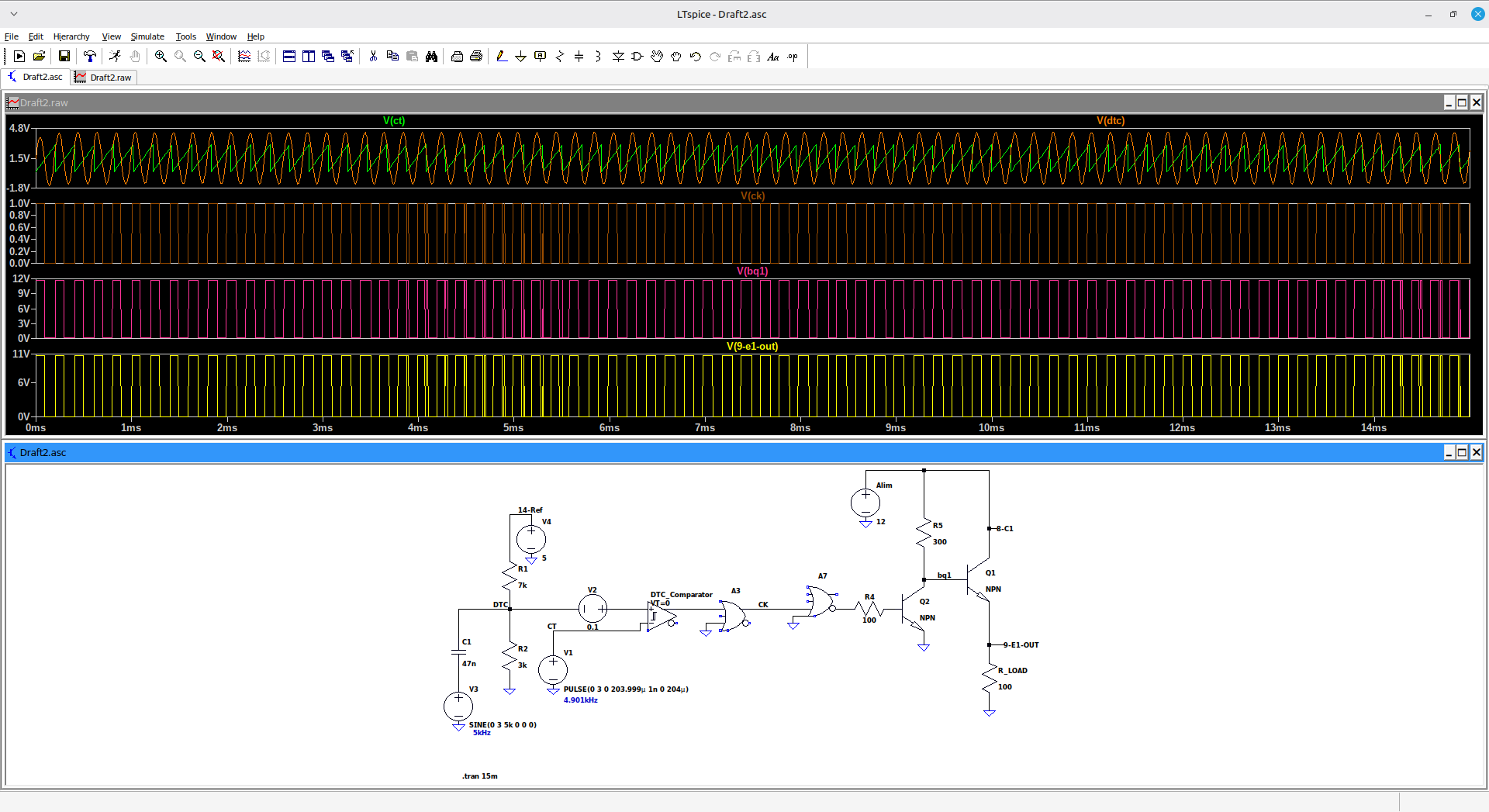Switch to the Draft2.asc tab
This screenshot has width=1489, height=812.
click(x=36, y=77)
